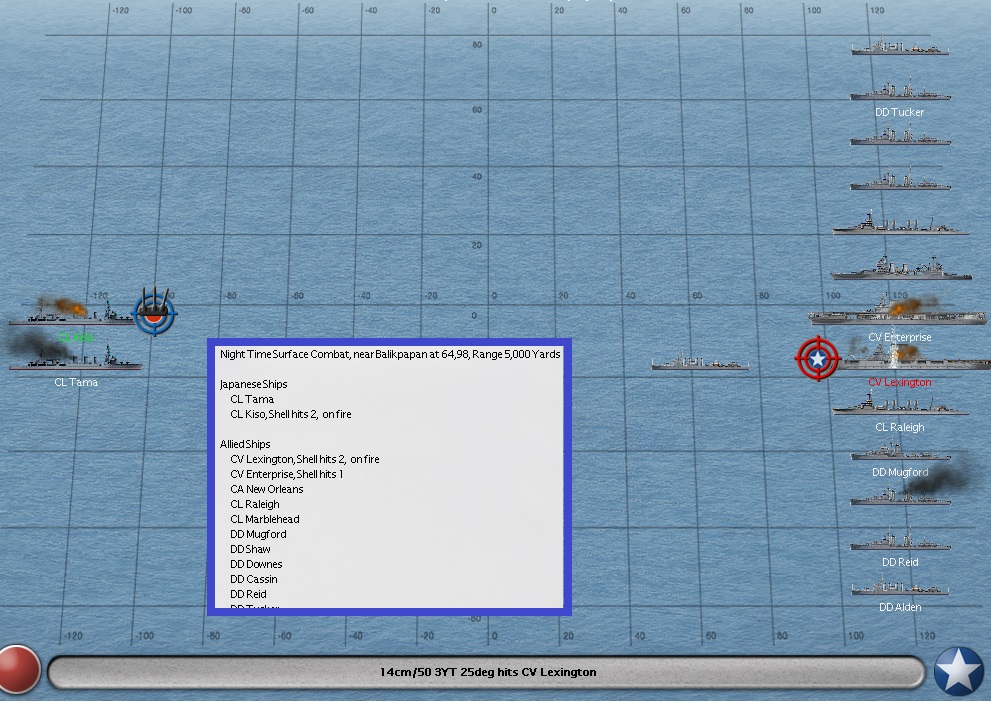The height and width of the screenshot is (702, 991).
Task: Click the CV Enterprise carrier sprite
Action: [897, 311]
